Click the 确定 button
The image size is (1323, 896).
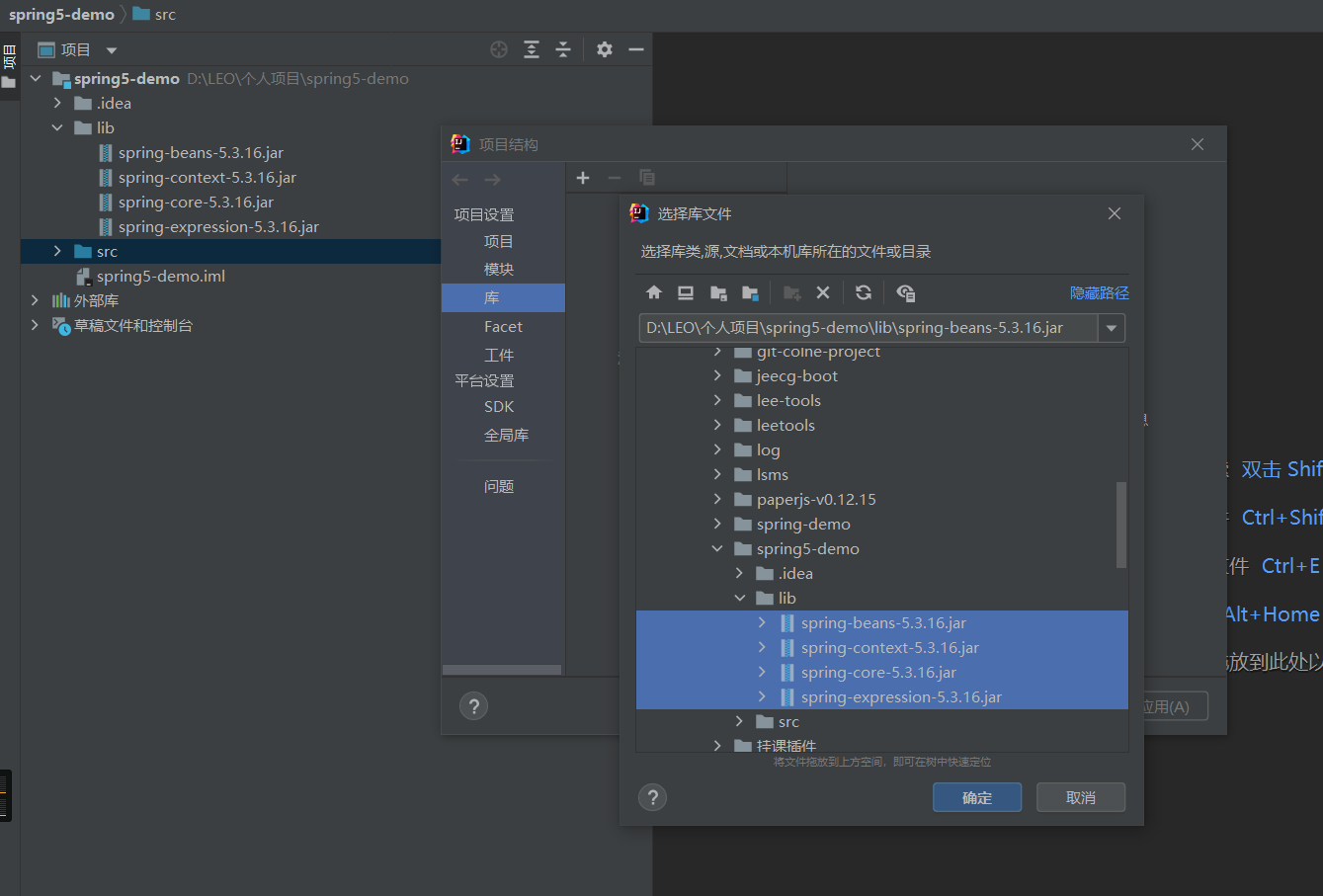point(977,797)
